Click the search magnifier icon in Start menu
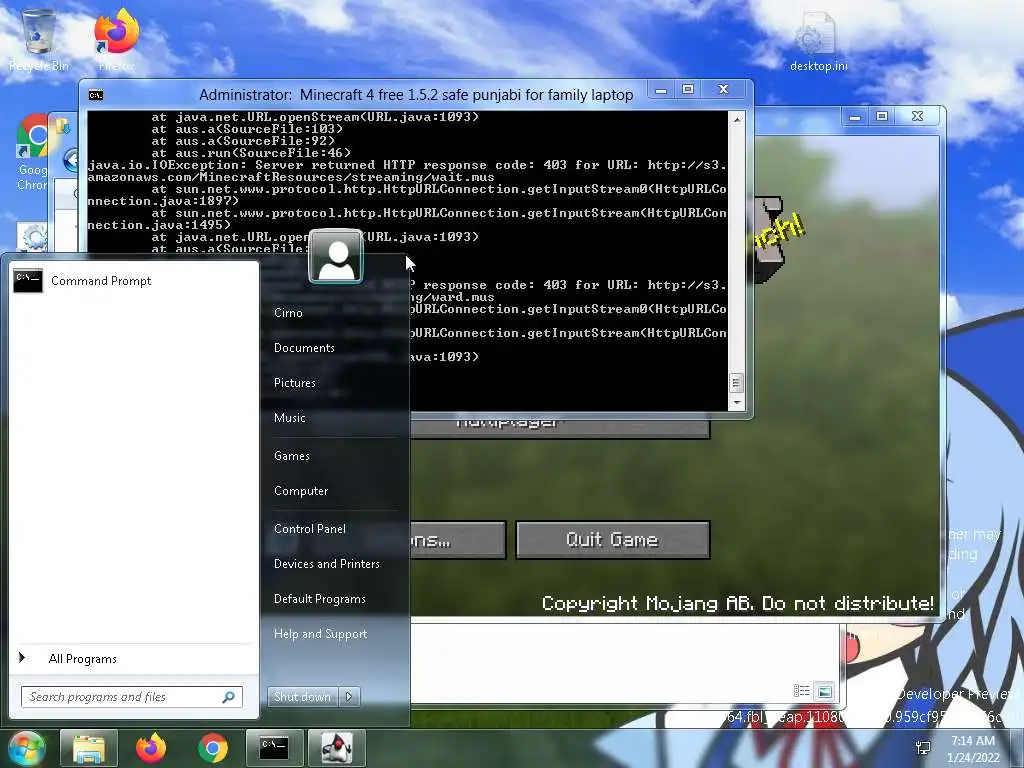Viewport: 1024px width, 768px height. pos(229,697)
